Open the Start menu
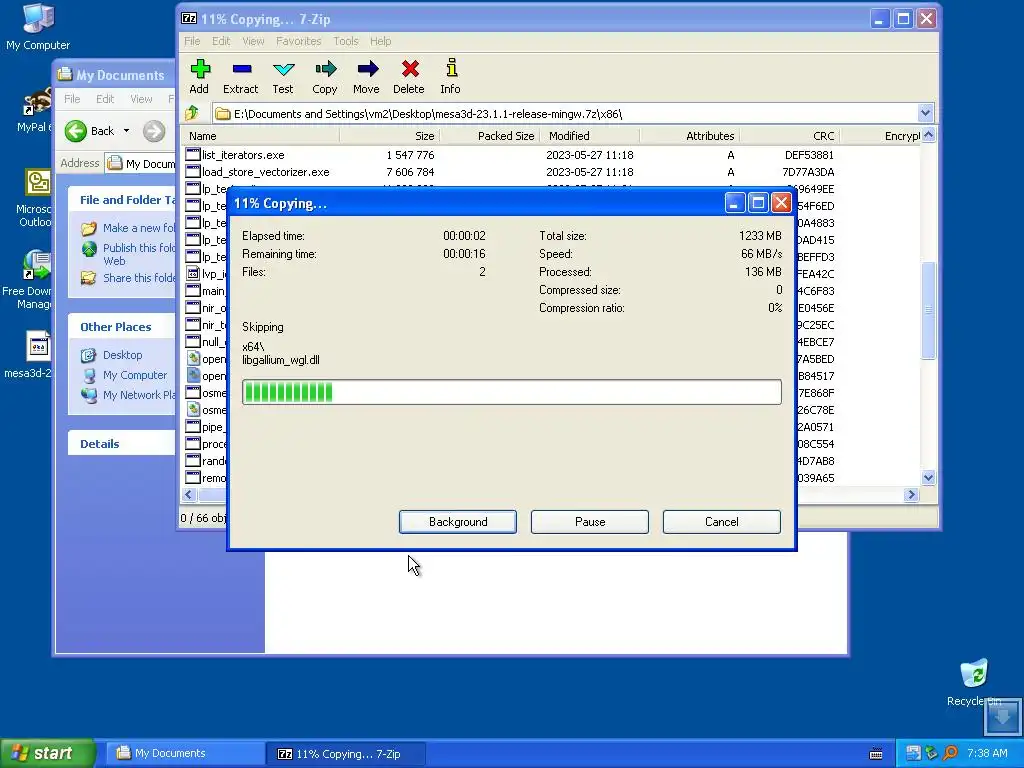Image resolution: width=1024 pixels, height=768 pixels. [47, 753]
